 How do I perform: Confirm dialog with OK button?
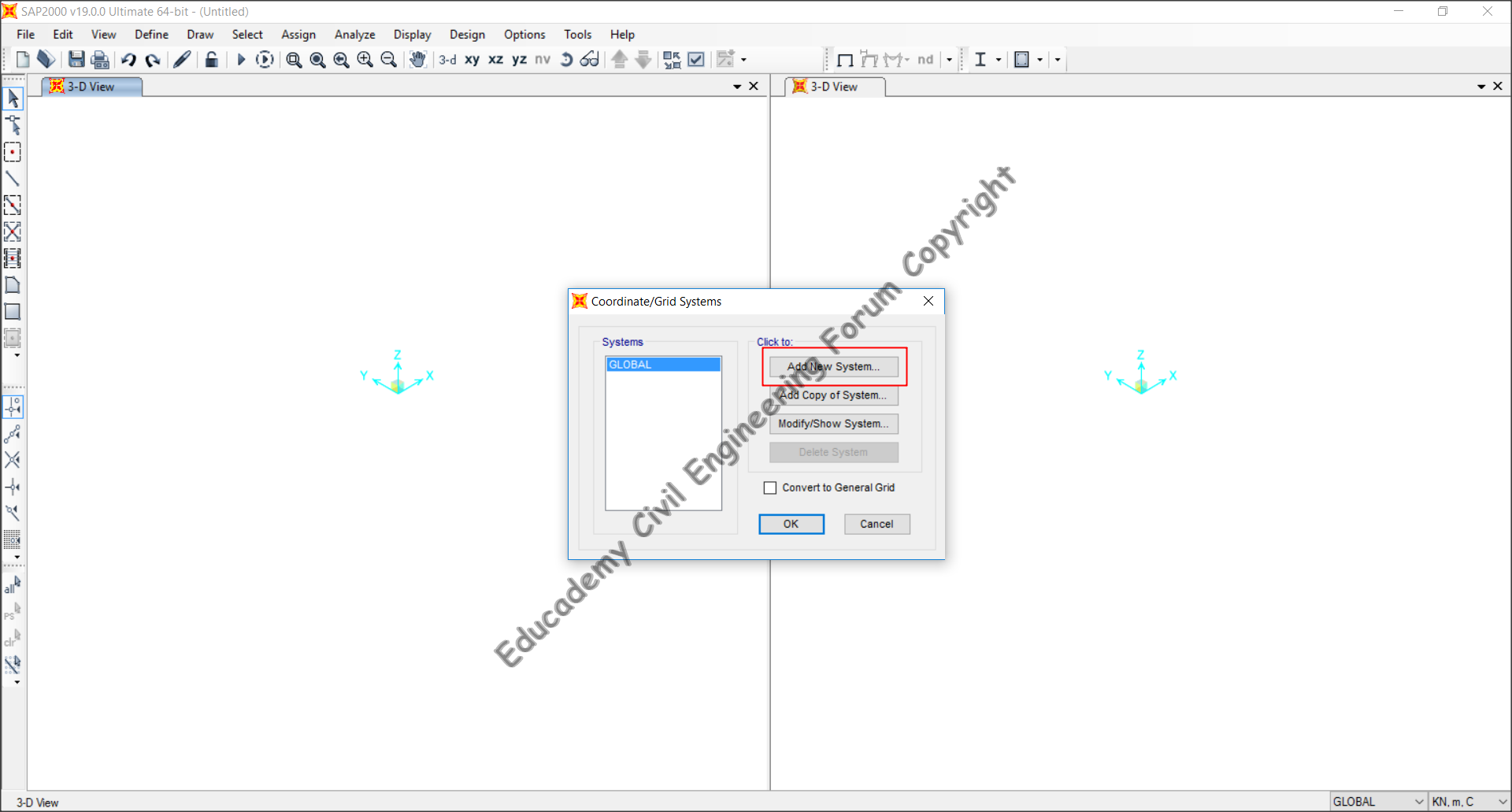(x=791, y=525)
